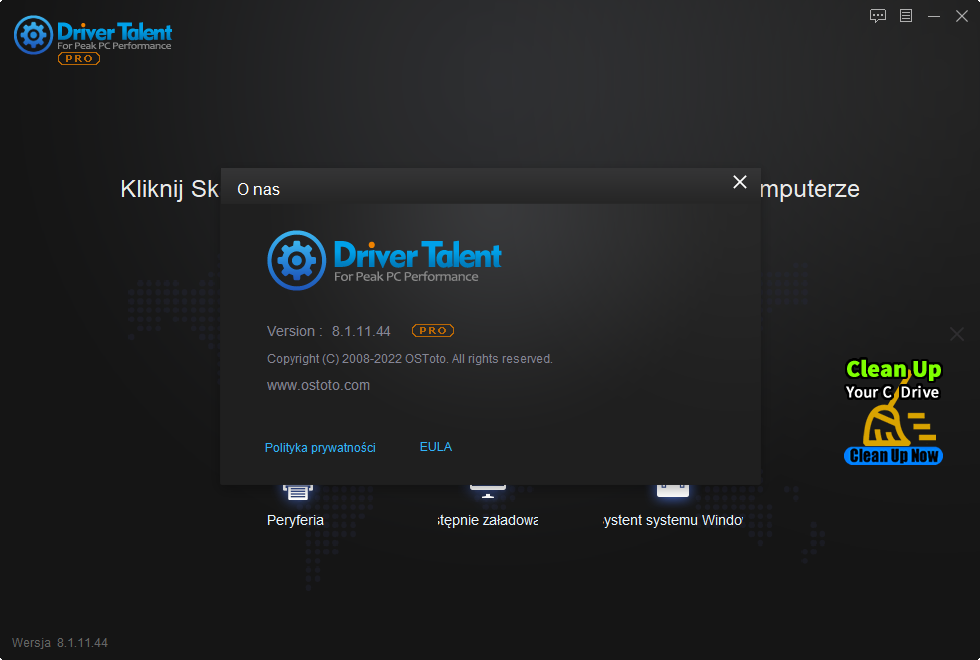Click the Version 8.1.11.44 text in dialog
This screenshot has width=980, height=660.
[x=329, y=331]
